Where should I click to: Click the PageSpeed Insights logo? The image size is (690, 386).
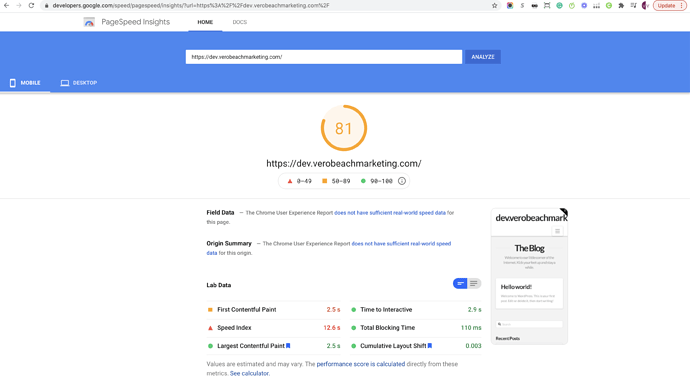coord(89,22)
